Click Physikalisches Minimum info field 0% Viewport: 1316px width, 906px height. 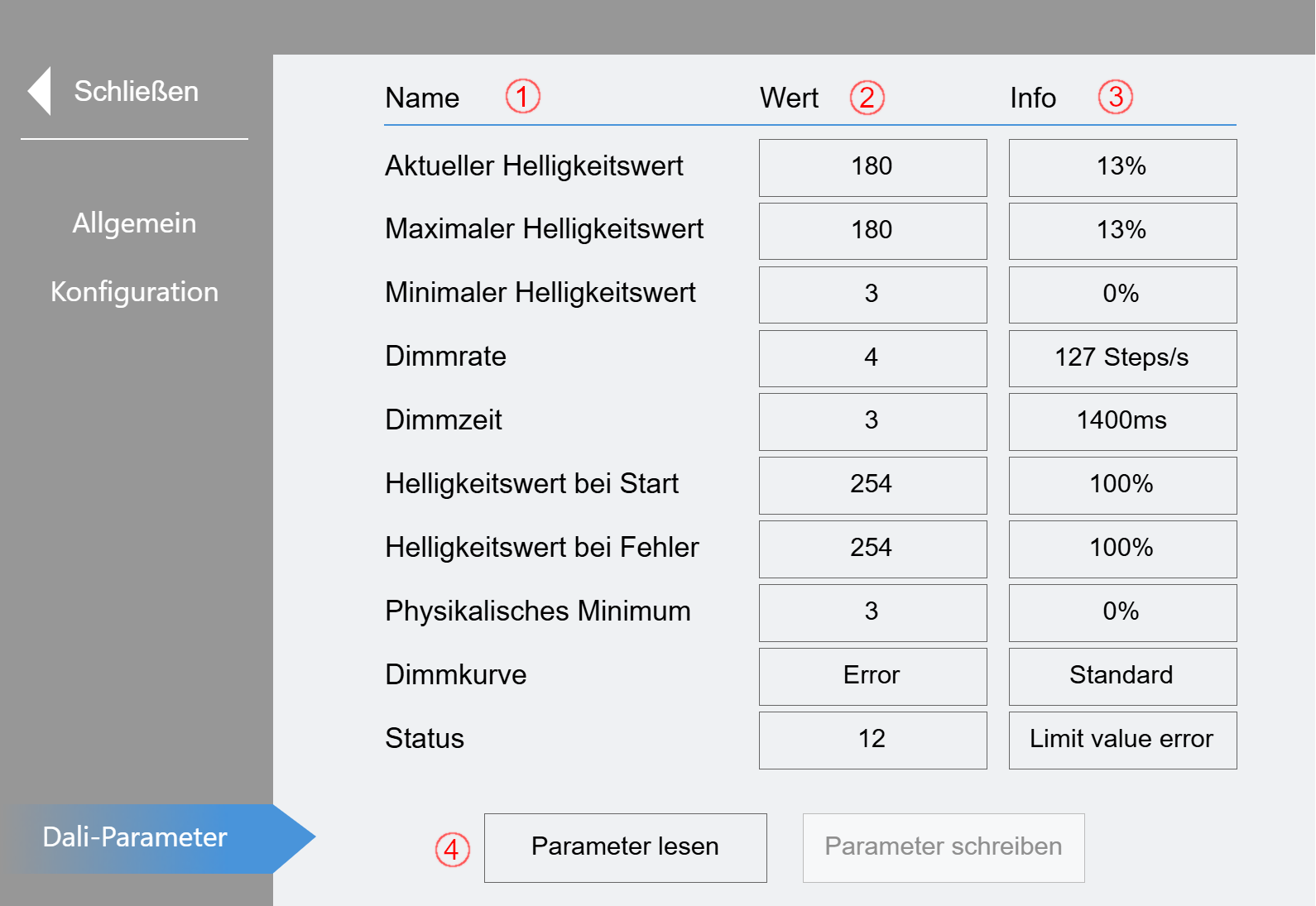tap(1122, 613)
